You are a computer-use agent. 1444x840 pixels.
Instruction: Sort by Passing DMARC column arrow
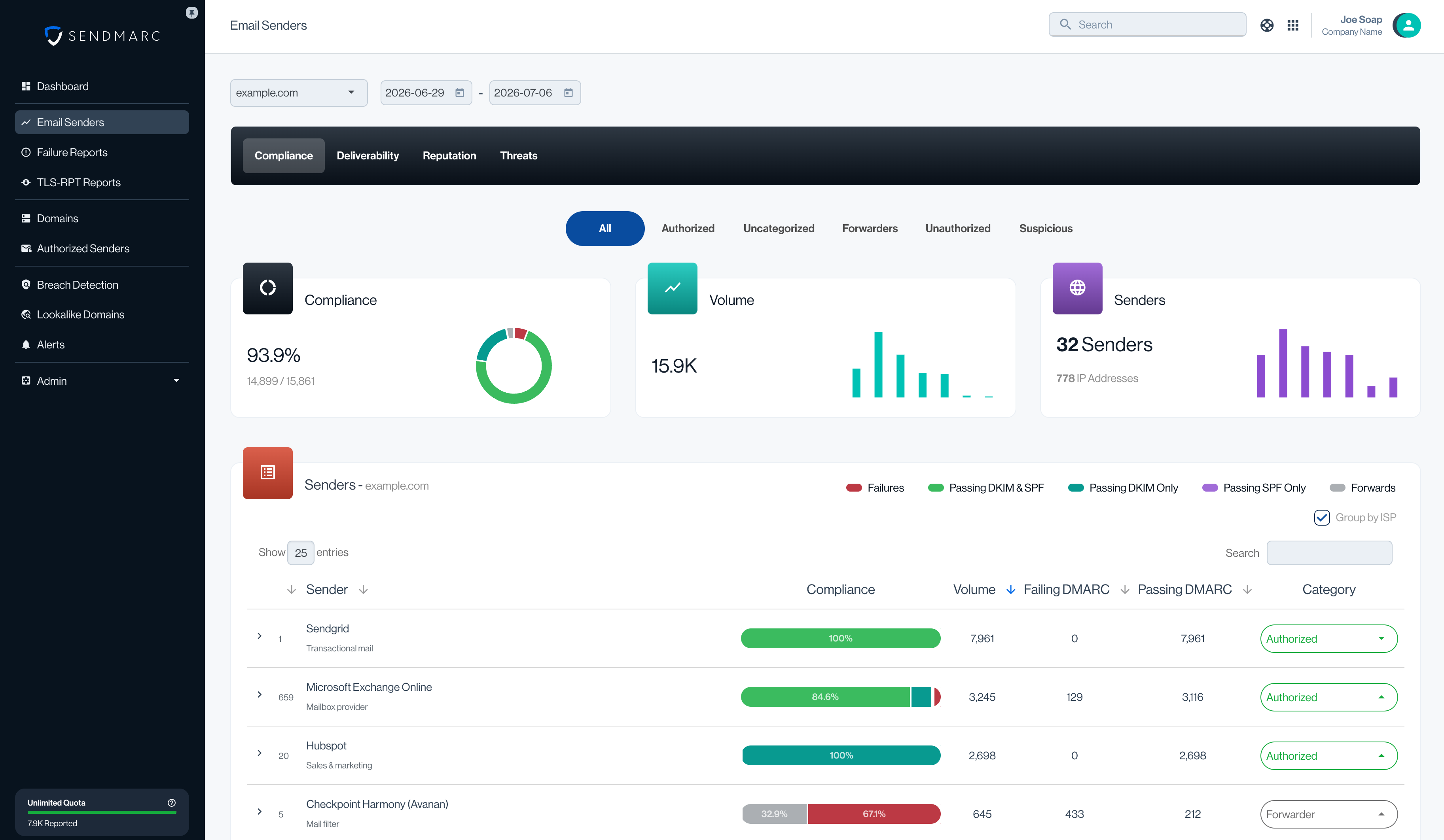click(1247, 590)
